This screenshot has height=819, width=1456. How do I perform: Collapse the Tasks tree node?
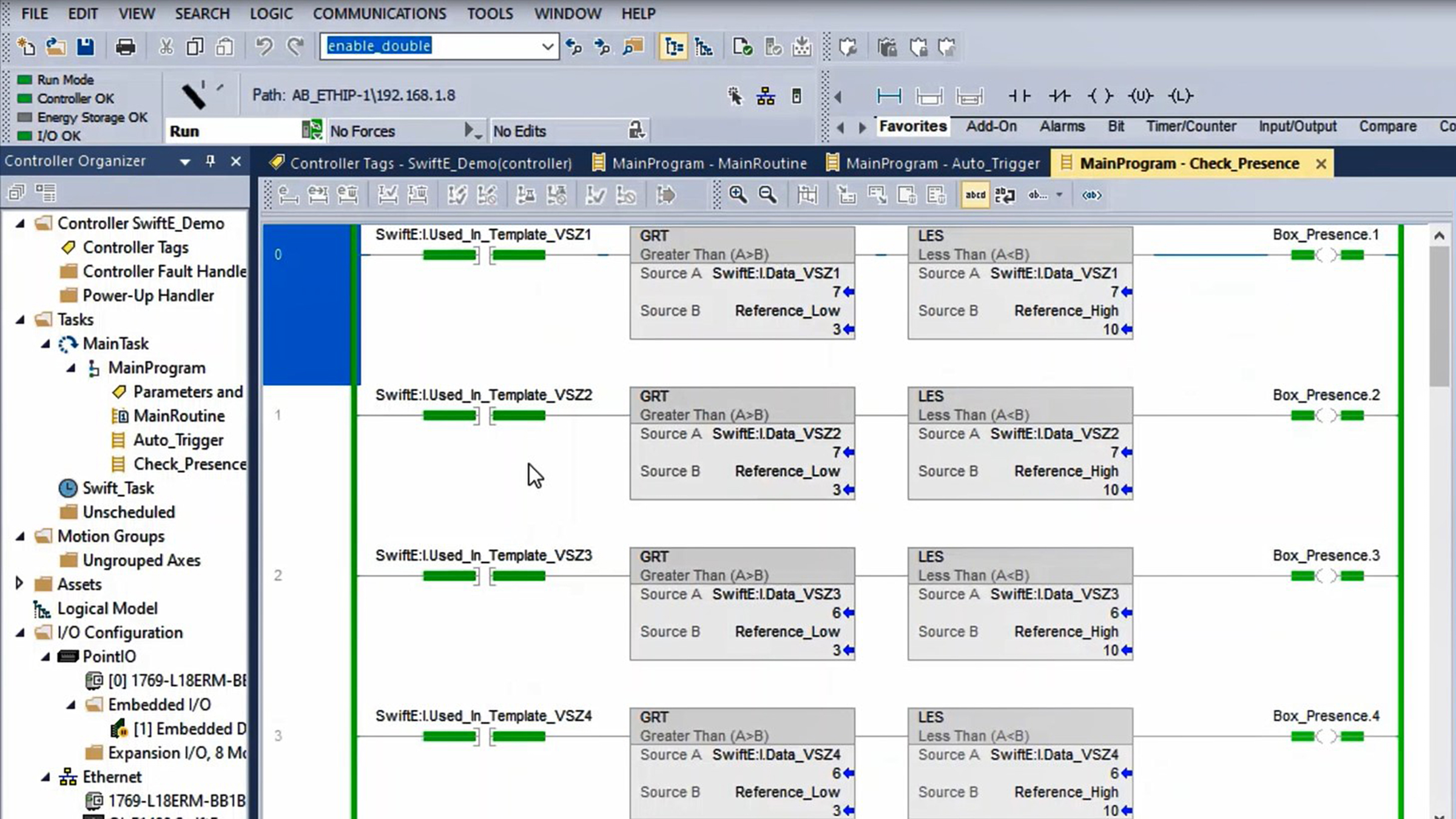pos(20,320)
